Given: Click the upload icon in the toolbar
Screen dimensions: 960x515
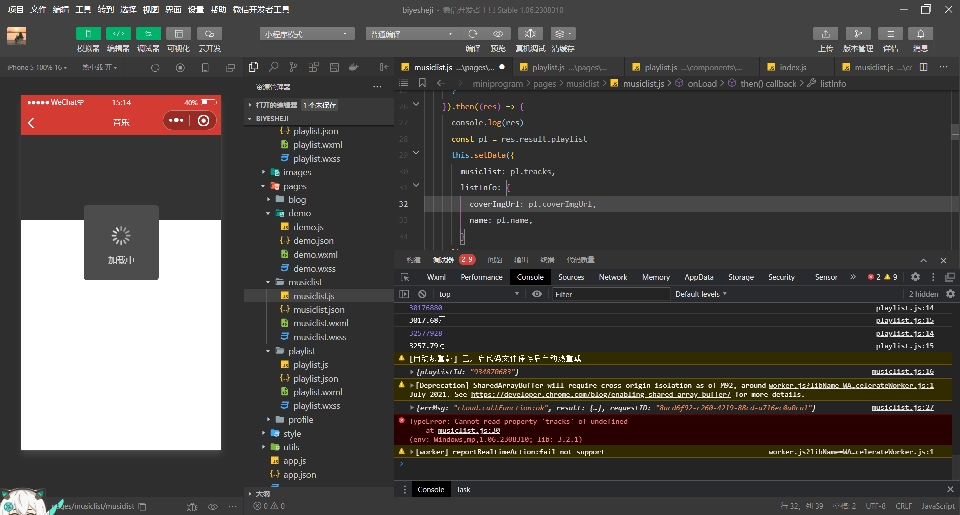Looking at the screenshot, I should click(x=825, y=34).
